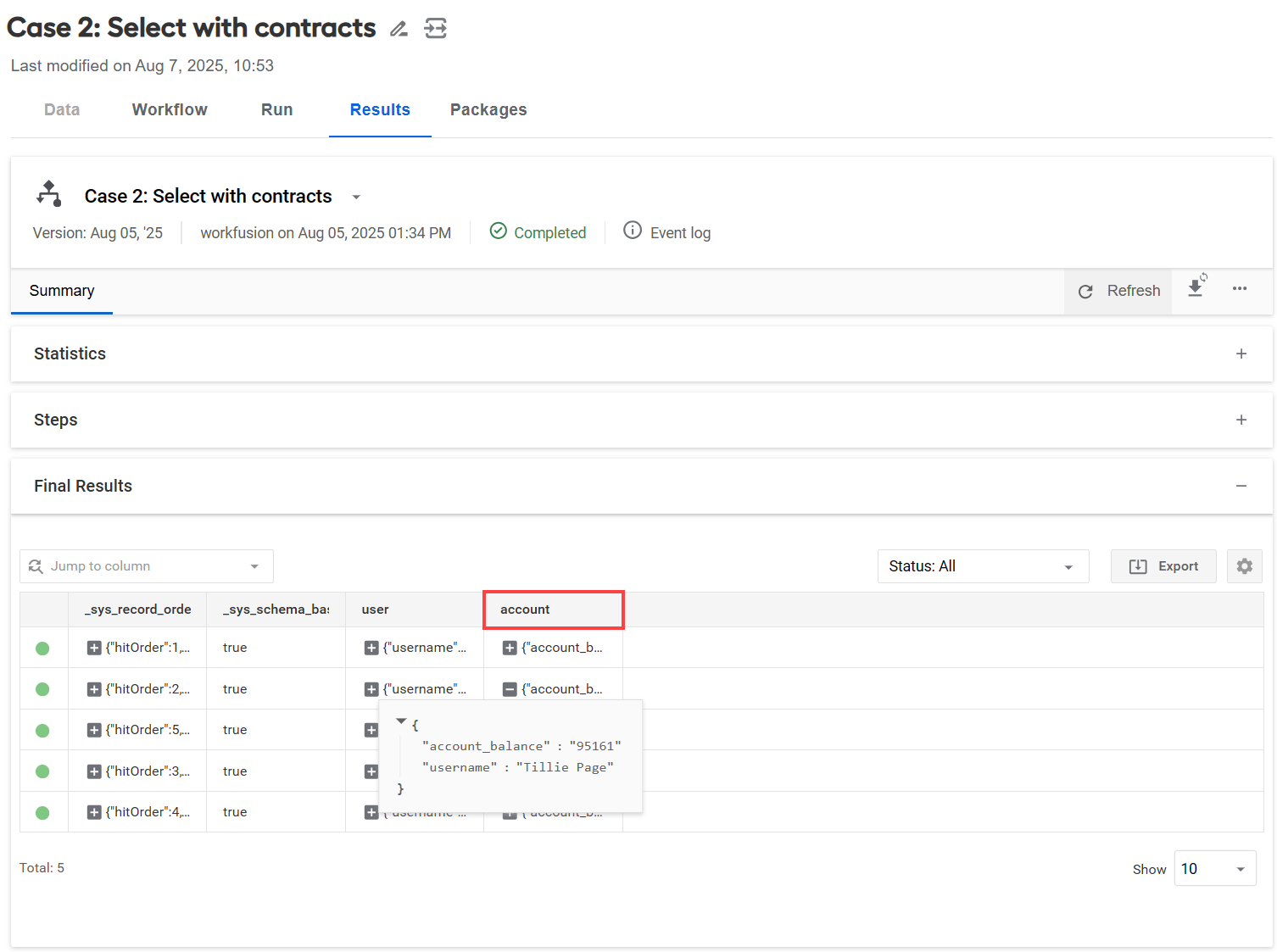
Task: Refresh the results
Action: pyautogui.click(x=1118, y=291)
